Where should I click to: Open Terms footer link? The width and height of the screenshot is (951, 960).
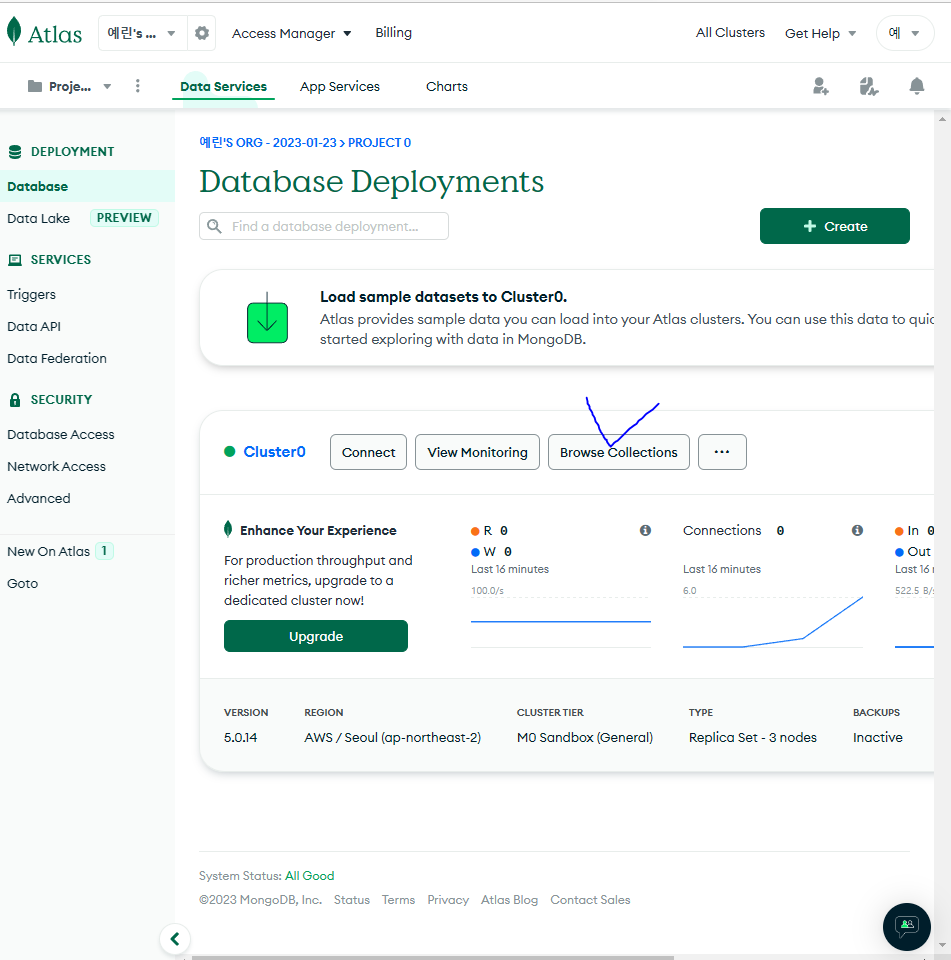pos(398,899)
